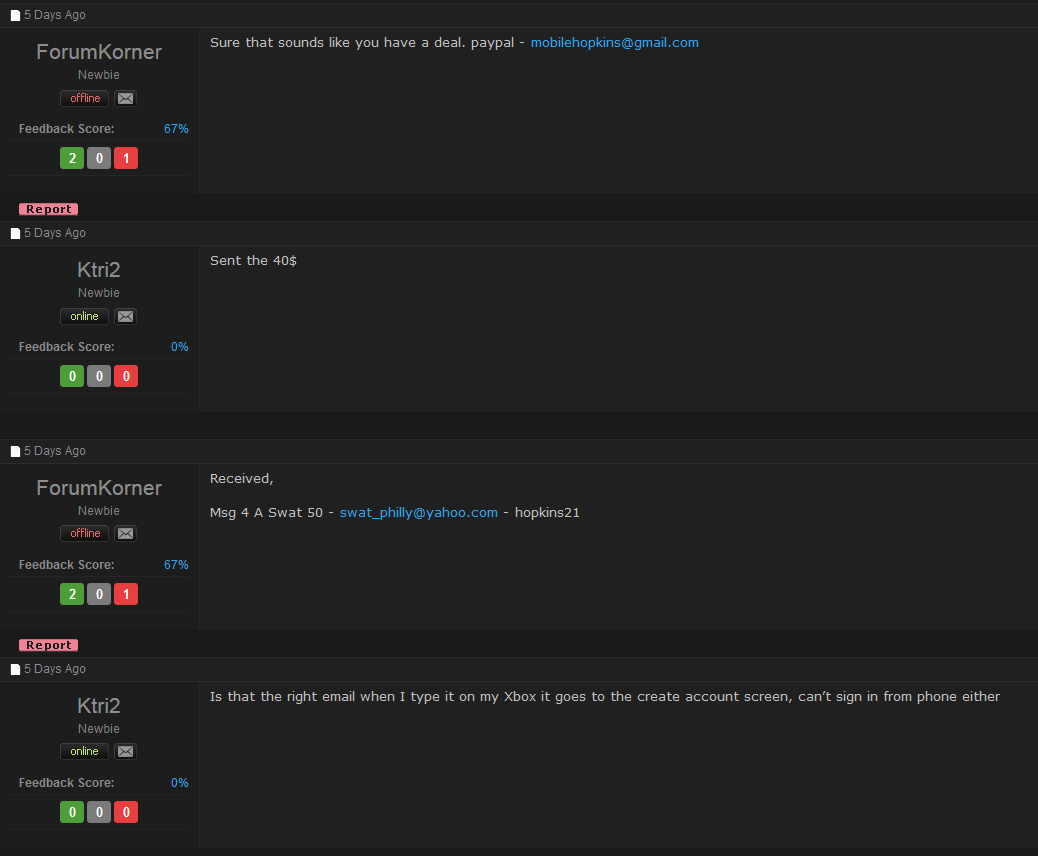Image resolution: width=1038 pixels, height=856 pixels.
Task: Click the green positive feedback 2 badge in the first post
Action: tap(72, 158)
